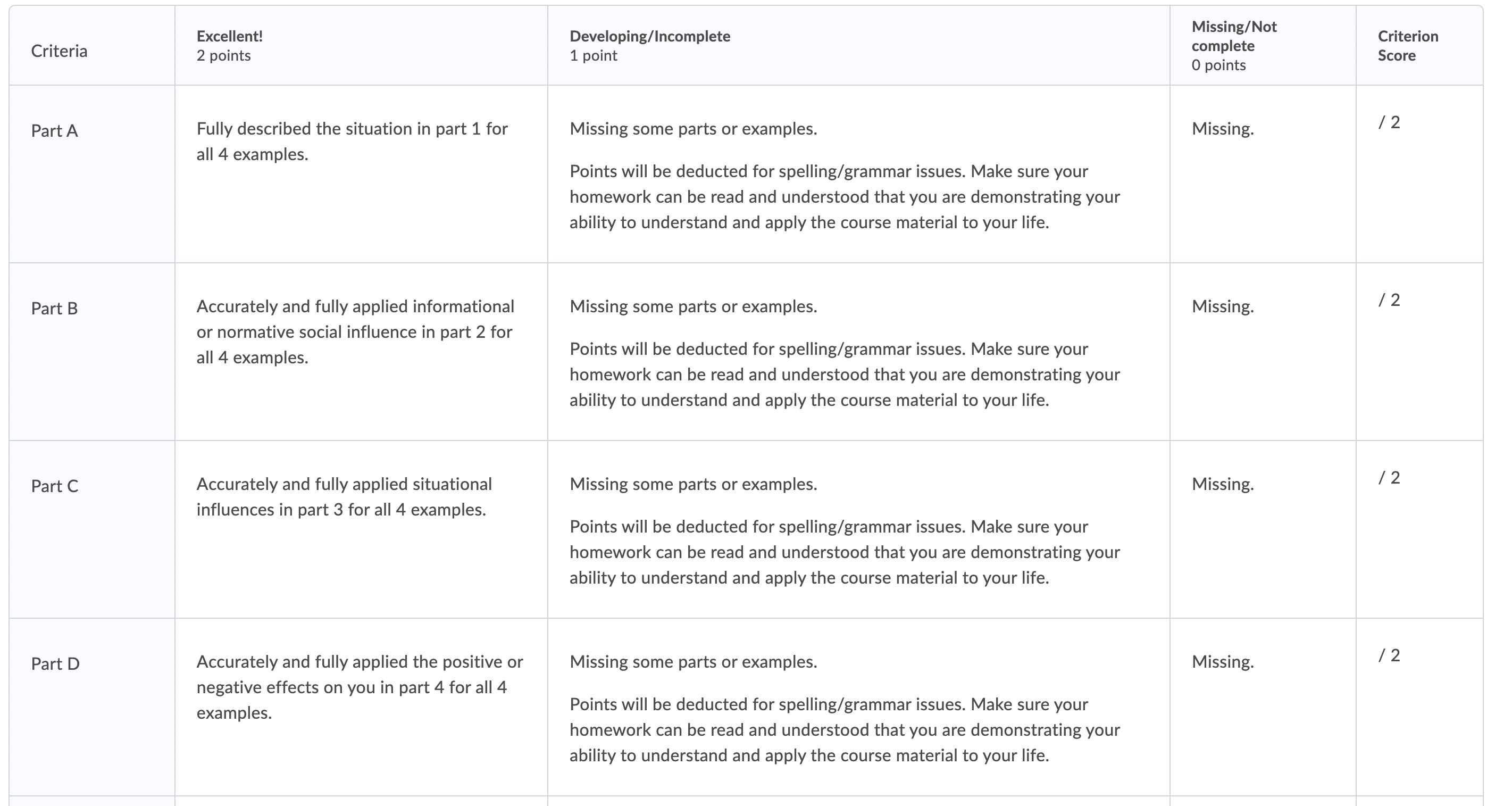Choose Developing level for Part C
Screen dimensions: 1512x806
(x=859, y=529)
